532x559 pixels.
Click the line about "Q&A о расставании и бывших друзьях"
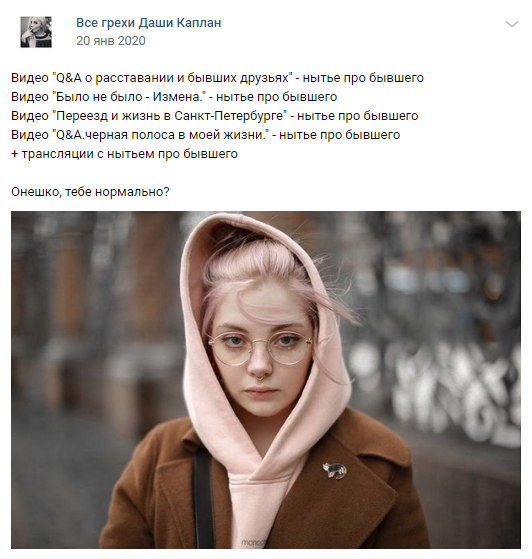(217, 78)
